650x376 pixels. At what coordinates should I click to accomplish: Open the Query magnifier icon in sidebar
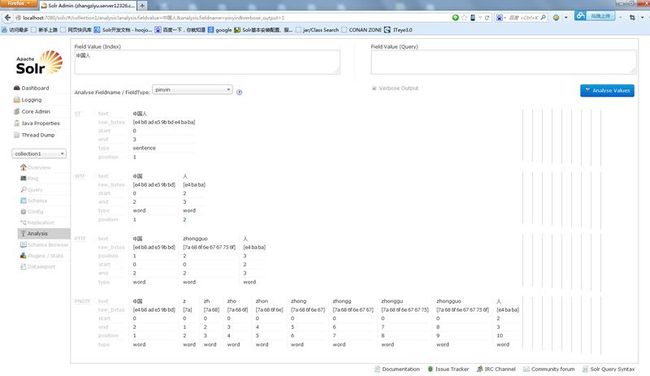point(23,189)
